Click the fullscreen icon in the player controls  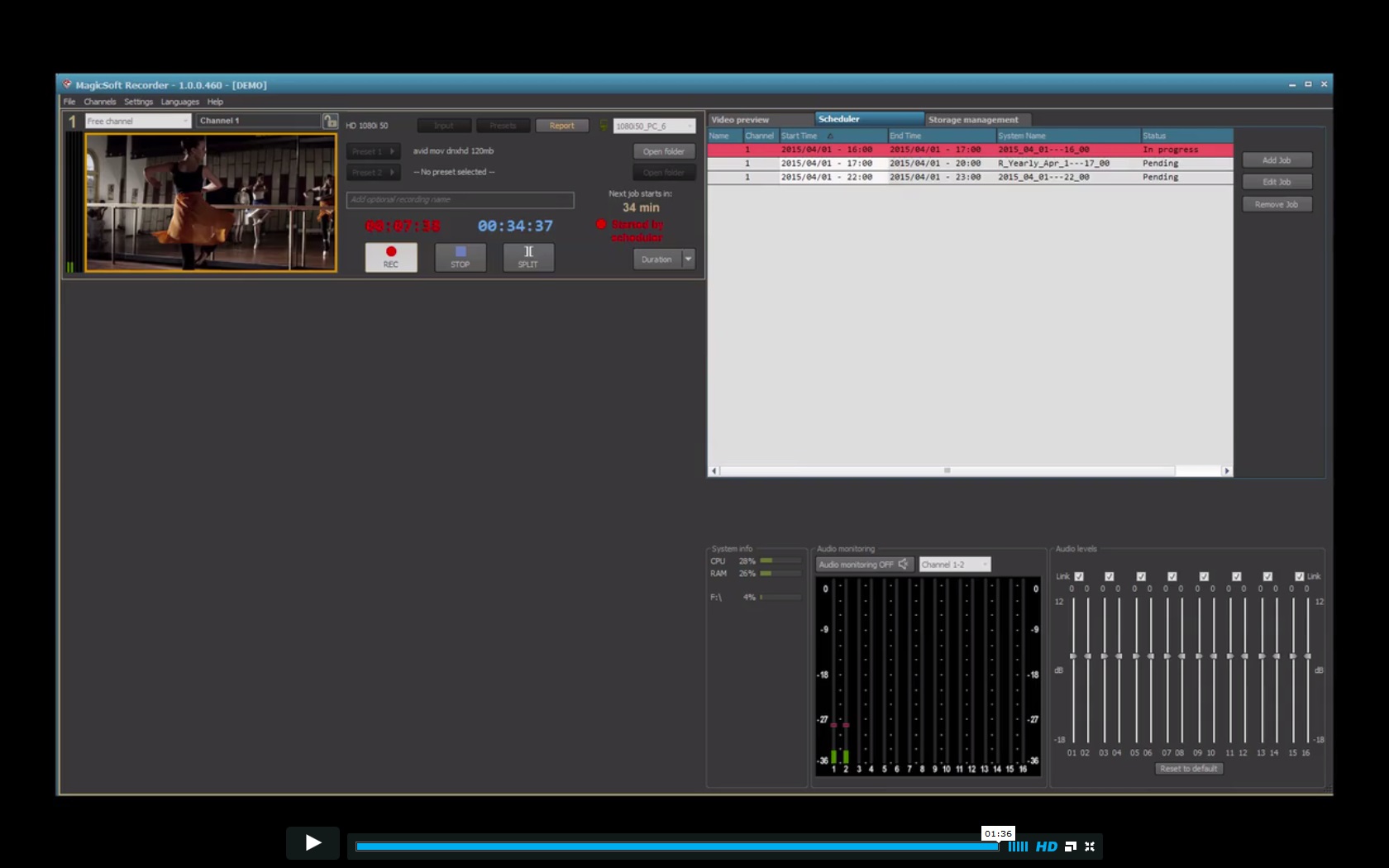[1091, 847]
